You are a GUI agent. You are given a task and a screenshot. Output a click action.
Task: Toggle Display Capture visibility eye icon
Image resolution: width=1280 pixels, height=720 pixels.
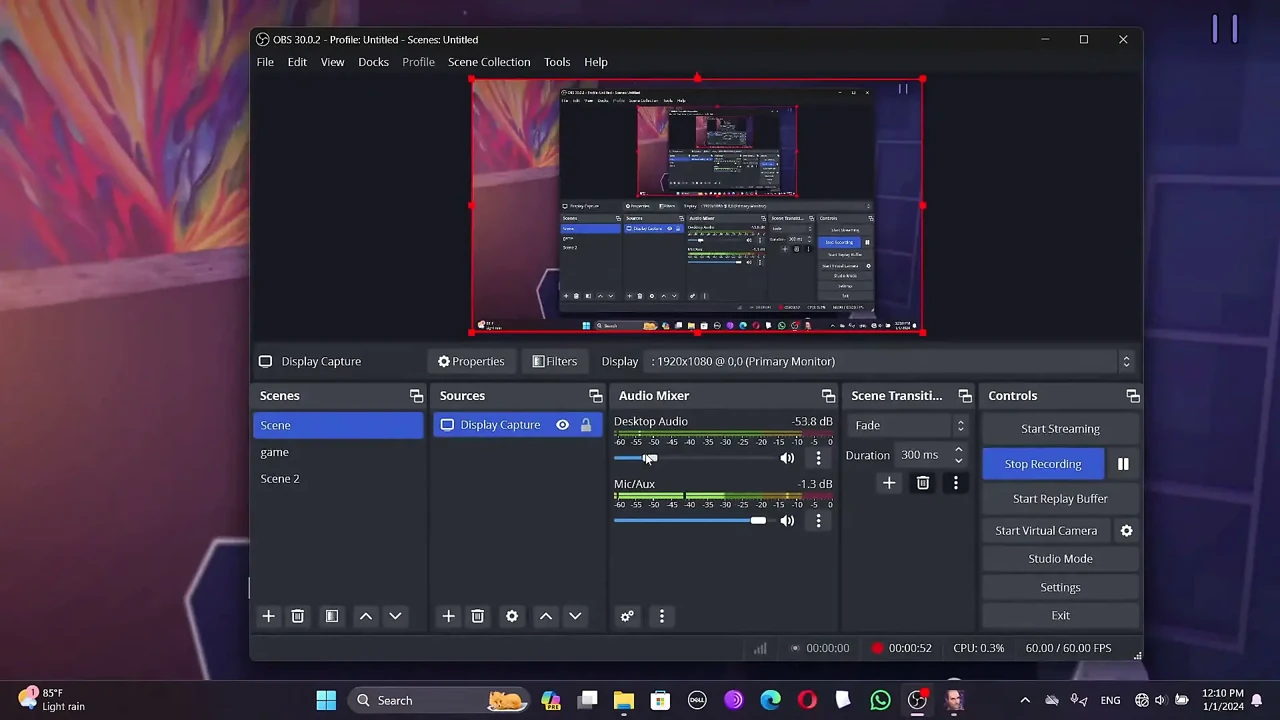(562, 425)
